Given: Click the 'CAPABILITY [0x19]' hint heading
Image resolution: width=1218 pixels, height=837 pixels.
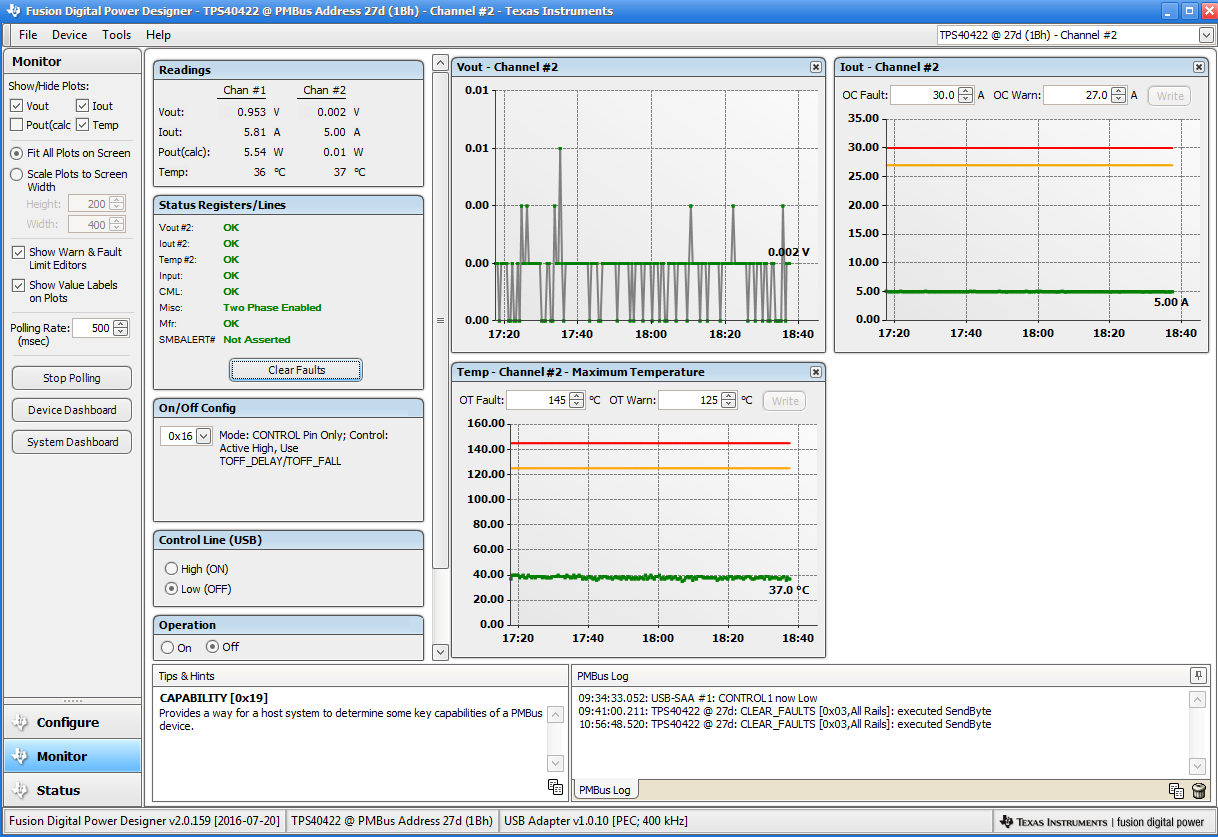Looking at the screenshot, I should pos(214,698).
